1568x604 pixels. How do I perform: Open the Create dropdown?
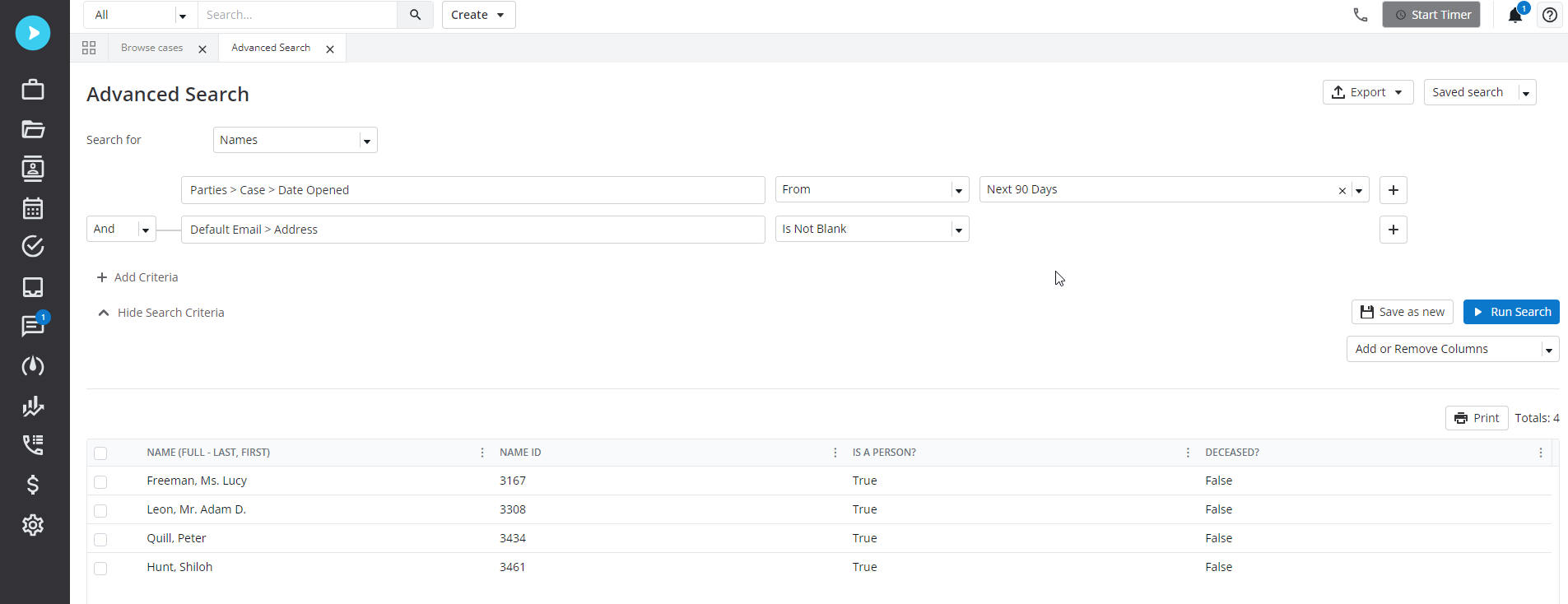click(479, 15)
